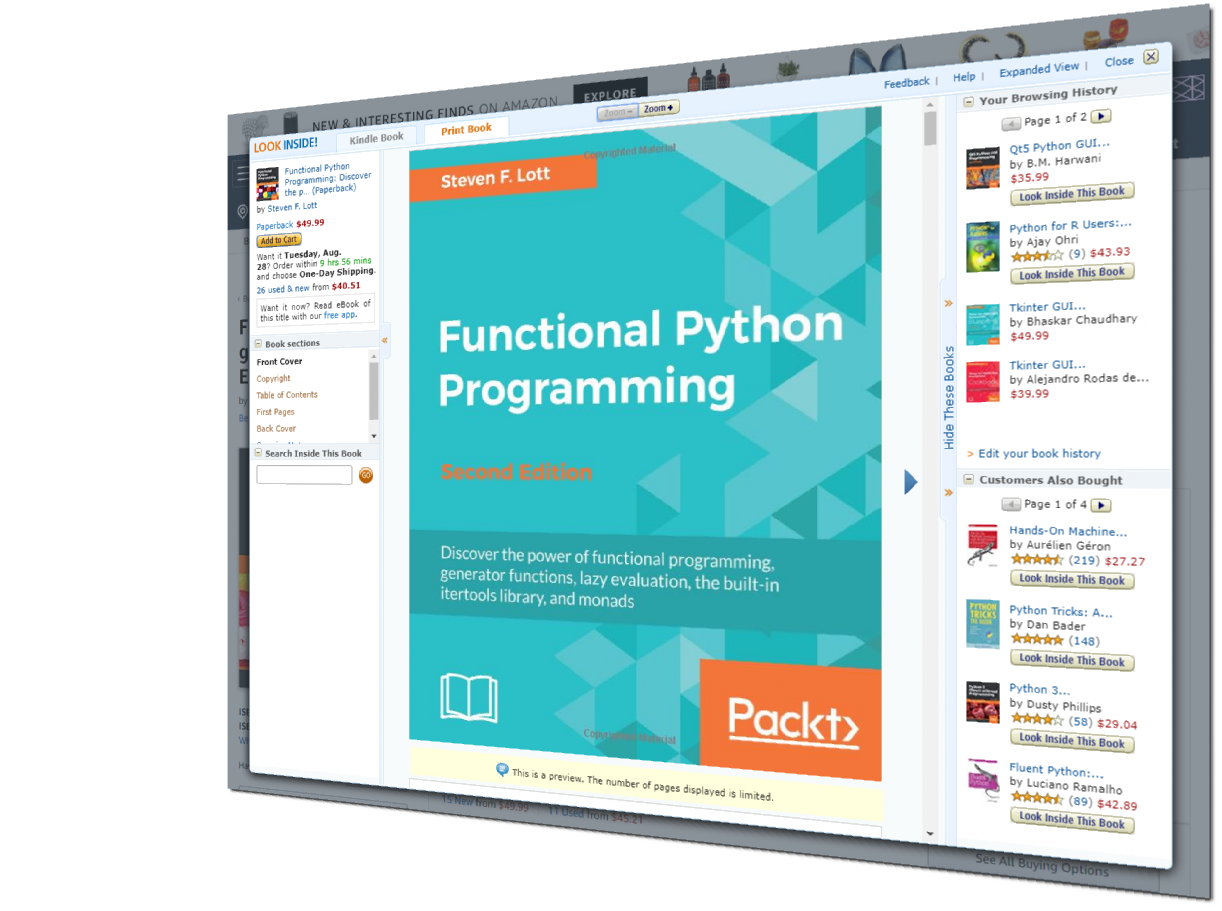Click Fluent Python cover thumbnail

pos(983,781)
